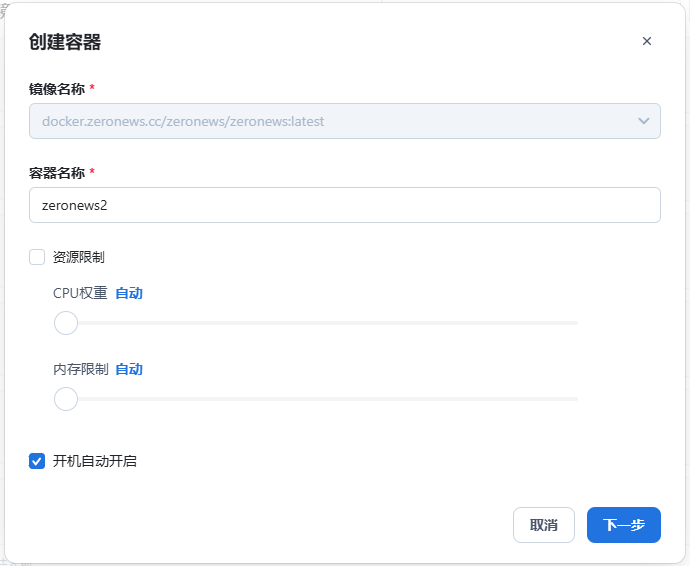Click the 创建容器 dialog title
The height and width of the screenshot is (566, 690).
(65, 42)
